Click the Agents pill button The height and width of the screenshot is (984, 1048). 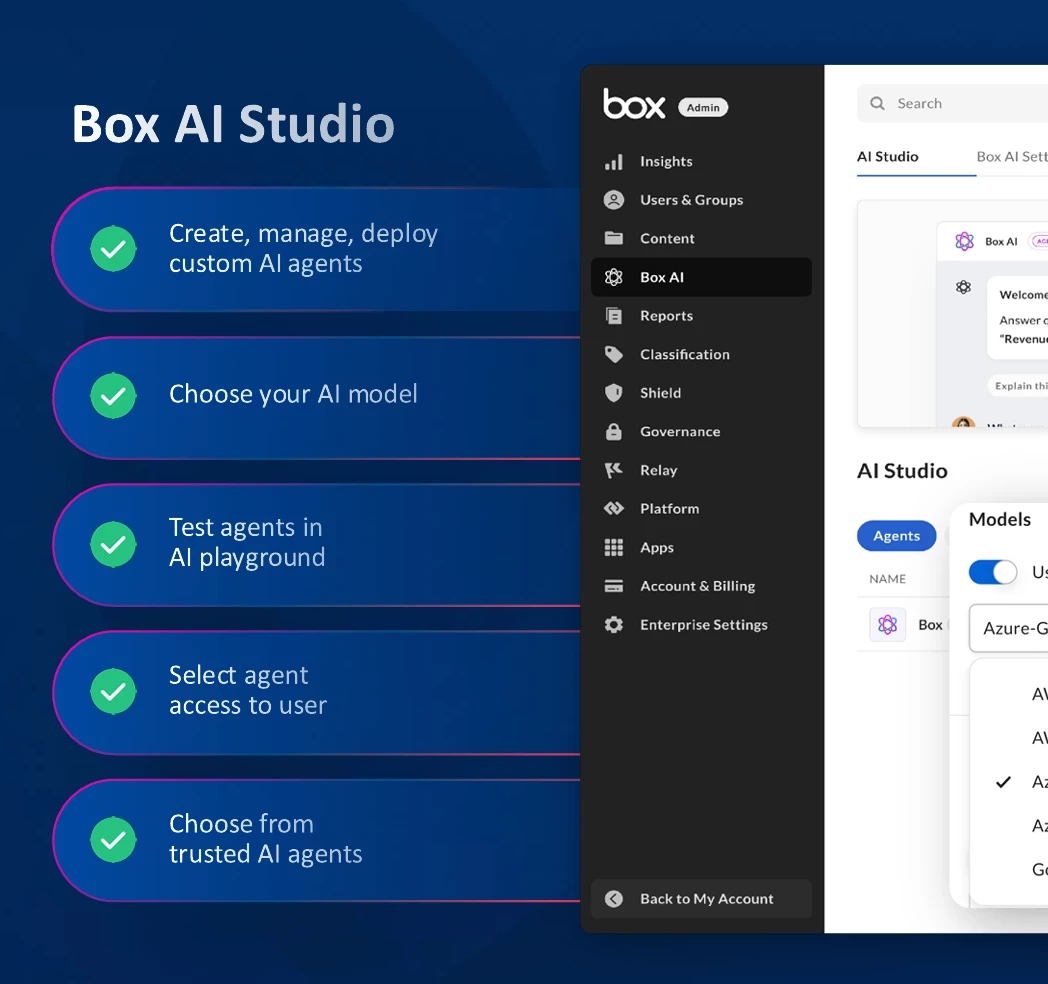(x=896, y=536)
